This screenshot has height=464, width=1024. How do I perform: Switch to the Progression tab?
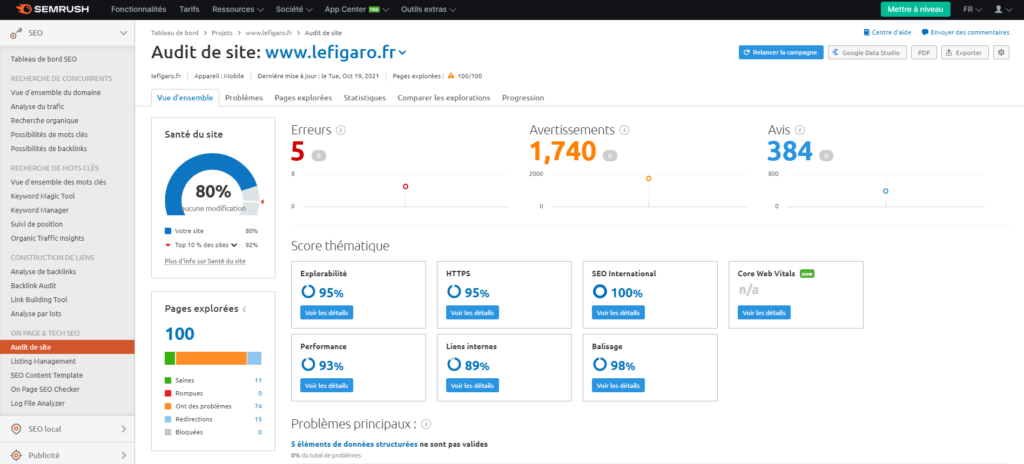522,97
